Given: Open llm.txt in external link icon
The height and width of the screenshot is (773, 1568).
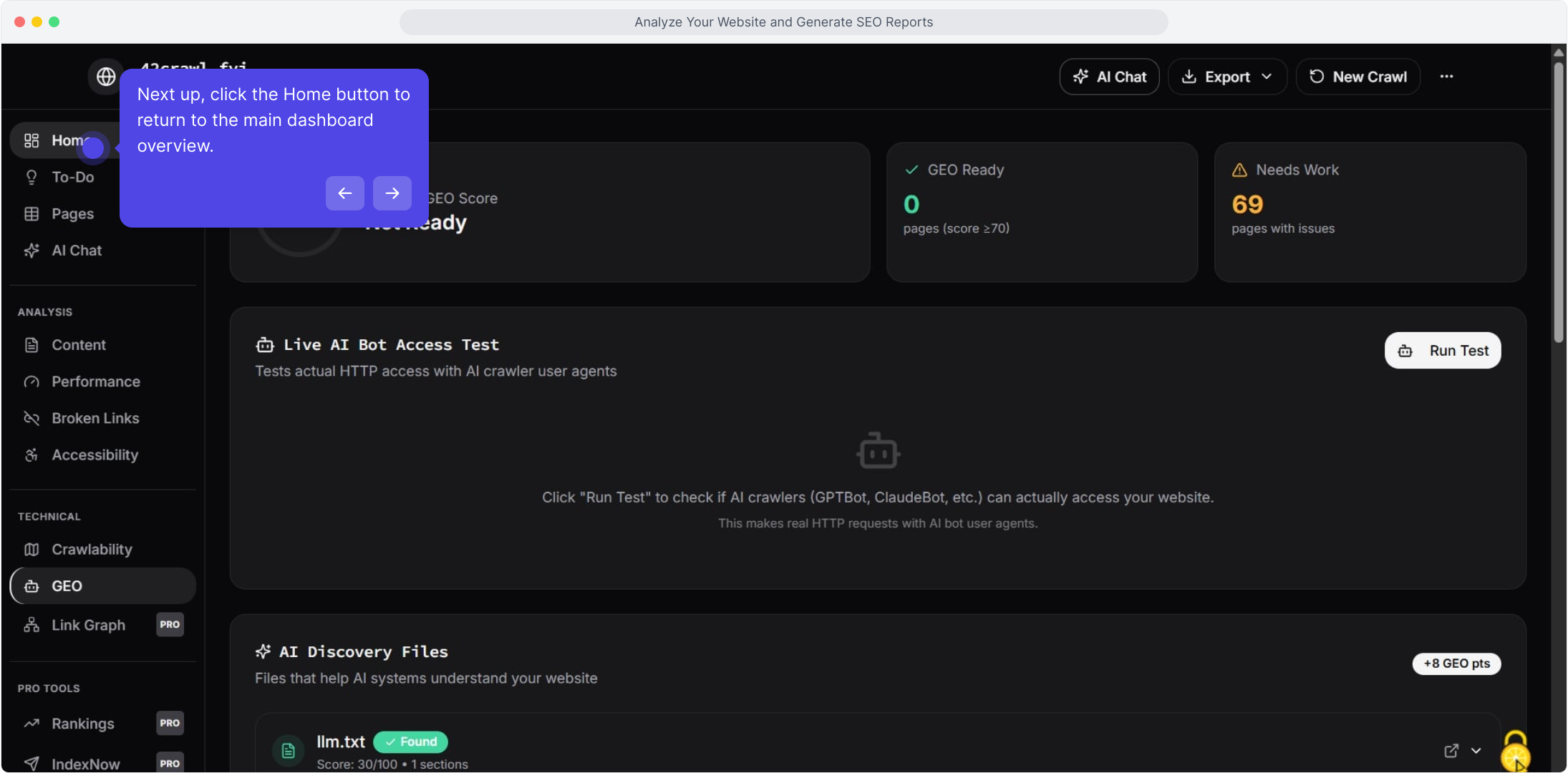Looking at the screenshot, I should coord(1451,751).
